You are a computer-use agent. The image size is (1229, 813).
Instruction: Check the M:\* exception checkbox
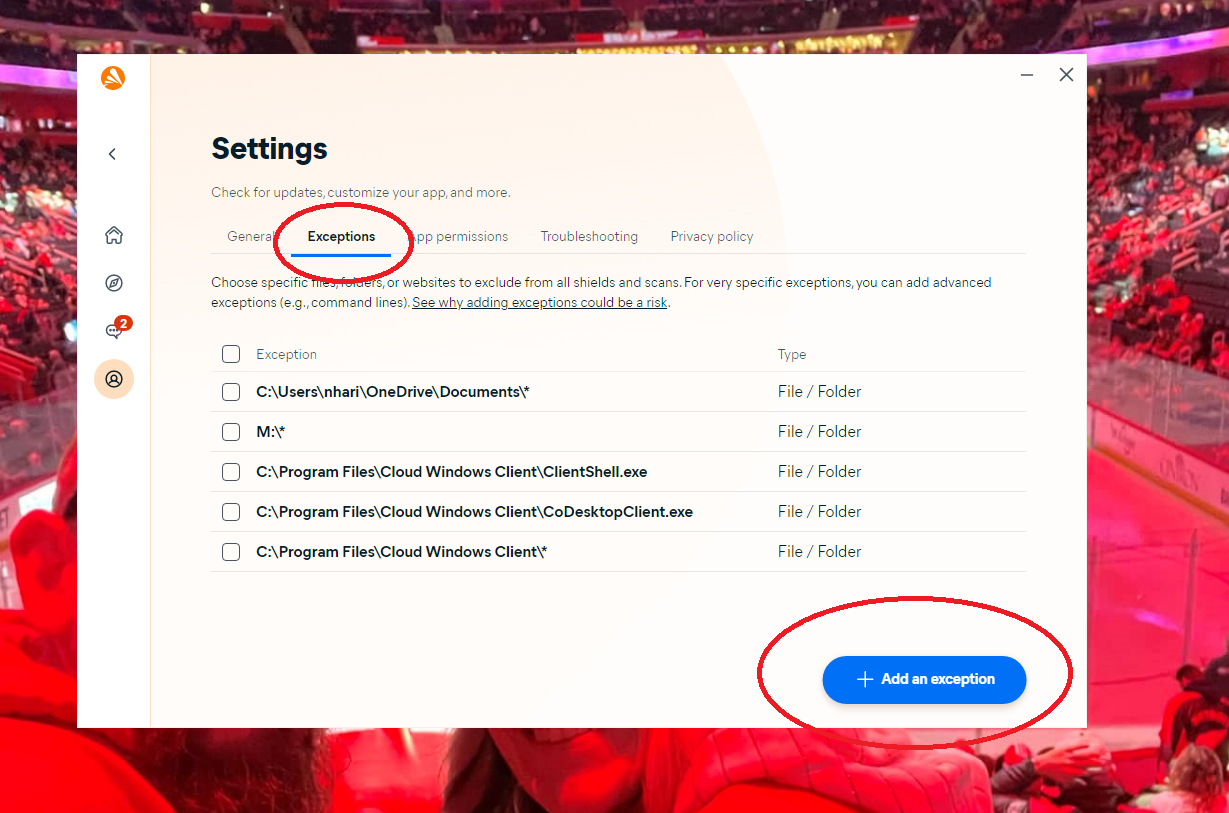231,432
